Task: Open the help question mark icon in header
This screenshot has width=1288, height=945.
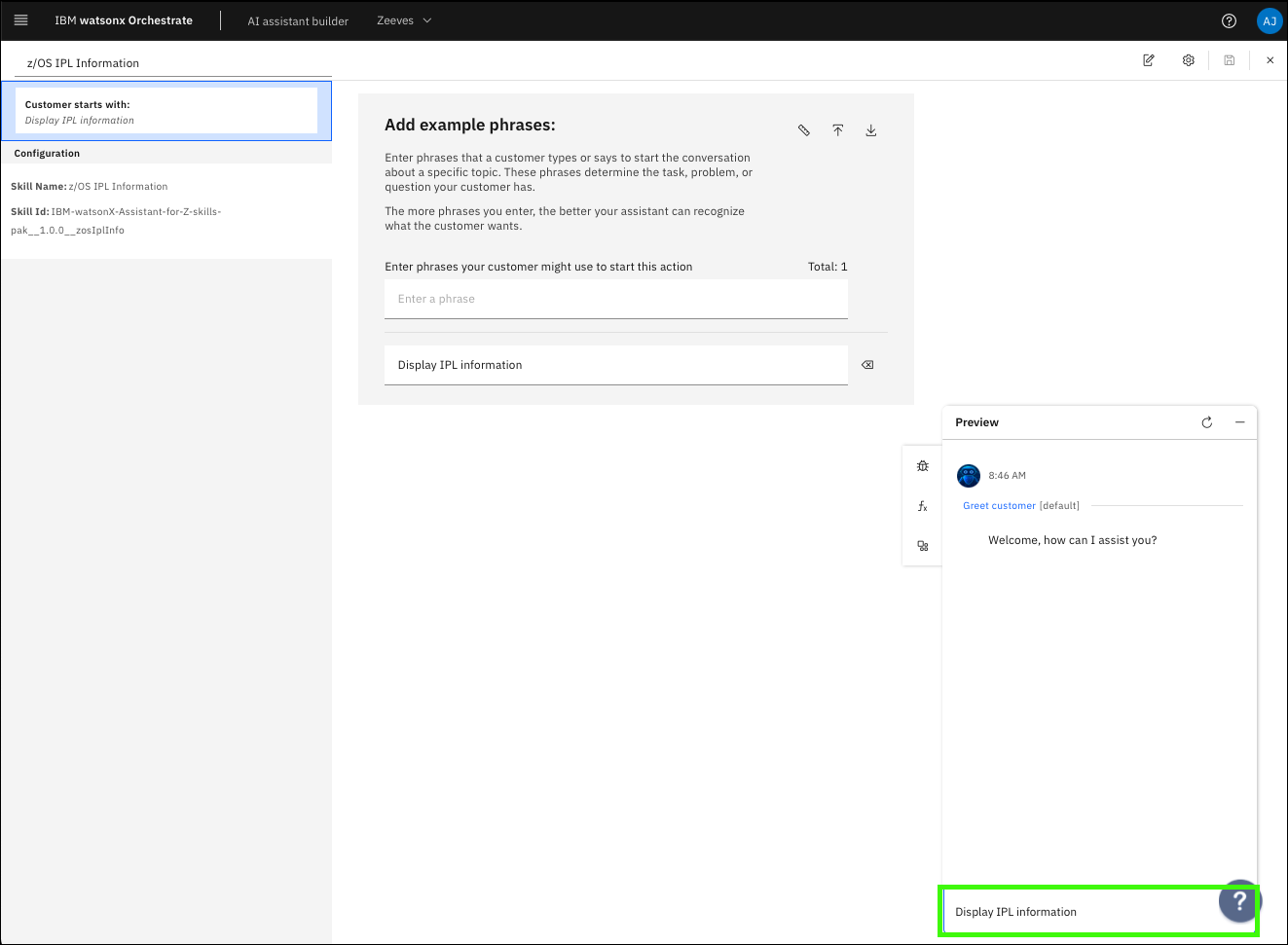Action: click(1229, 20)
